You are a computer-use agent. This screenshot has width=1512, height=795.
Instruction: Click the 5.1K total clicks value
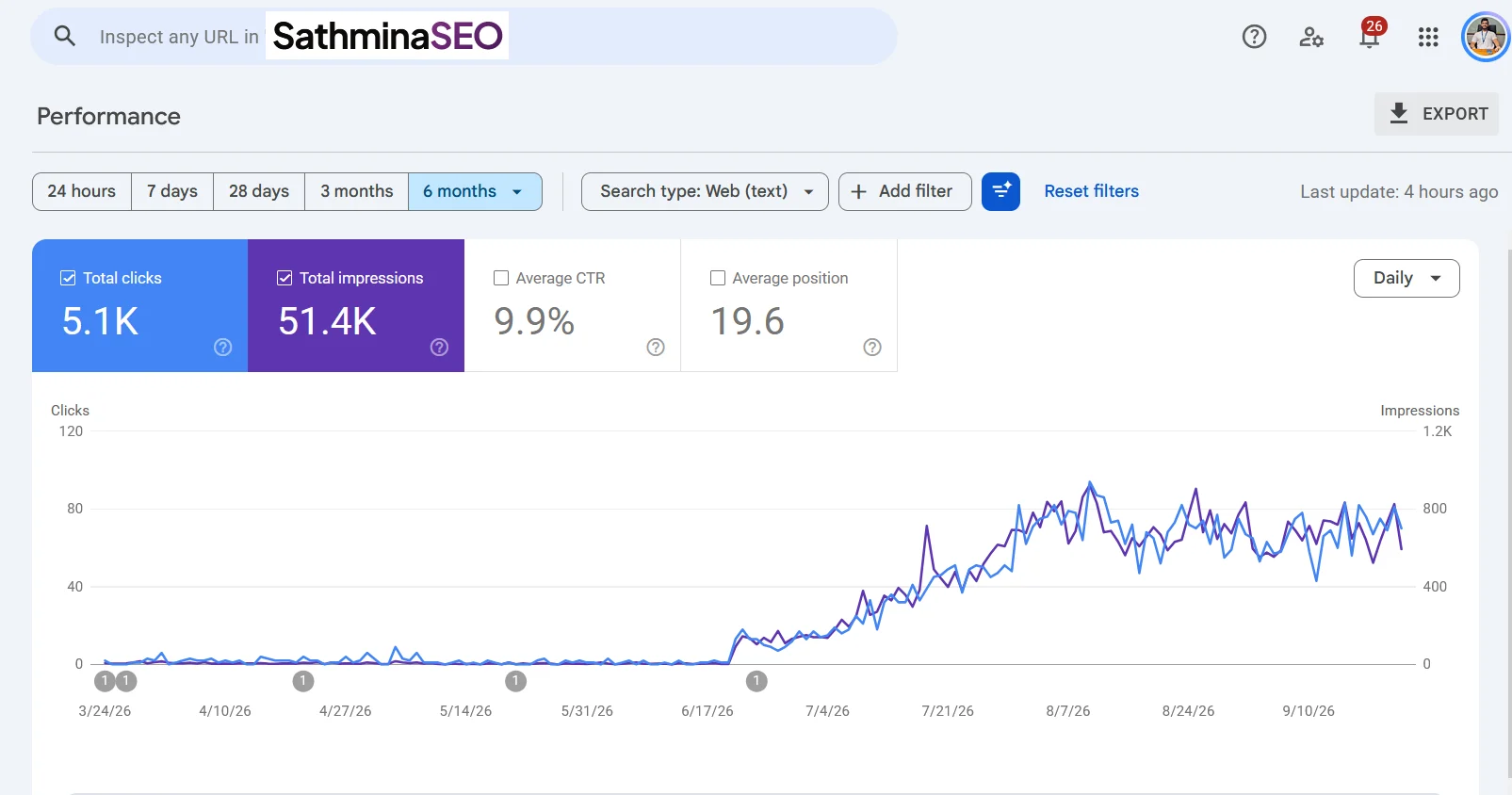pyautogui.click(x=100, y=321)
